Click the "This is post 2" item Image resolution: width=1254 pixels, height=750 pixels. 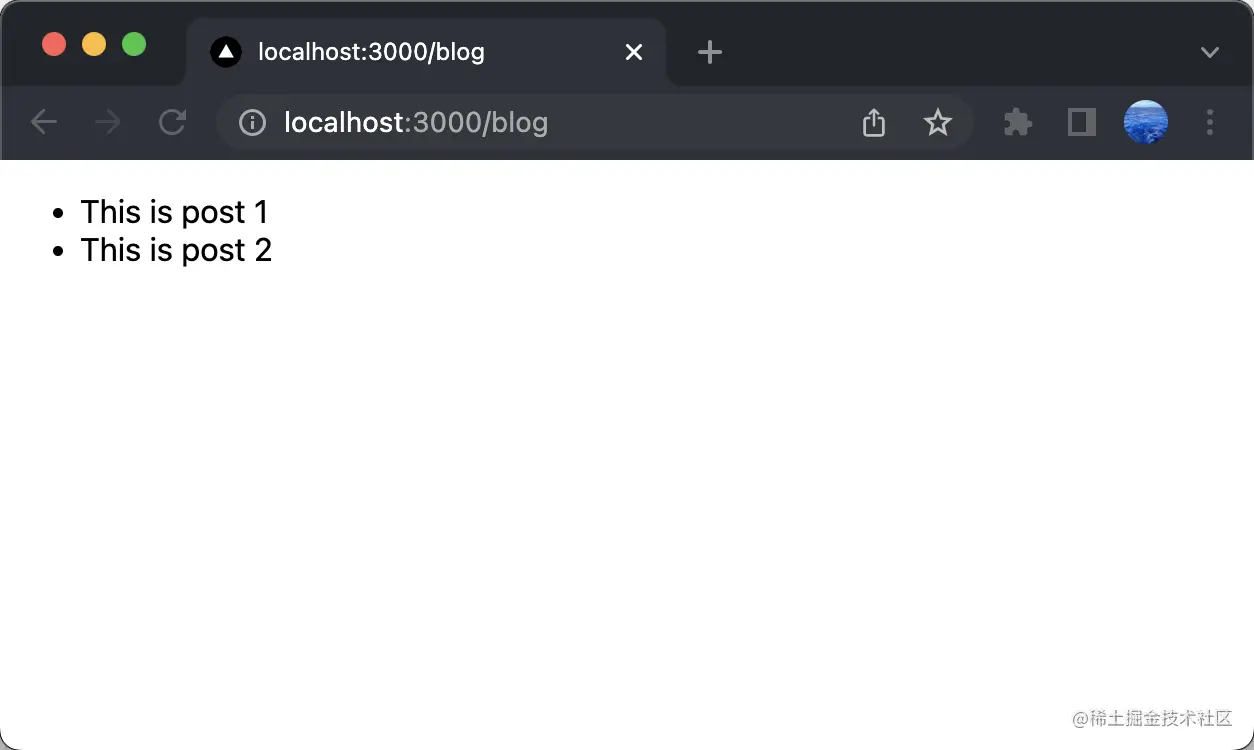(x=176, y=250)
